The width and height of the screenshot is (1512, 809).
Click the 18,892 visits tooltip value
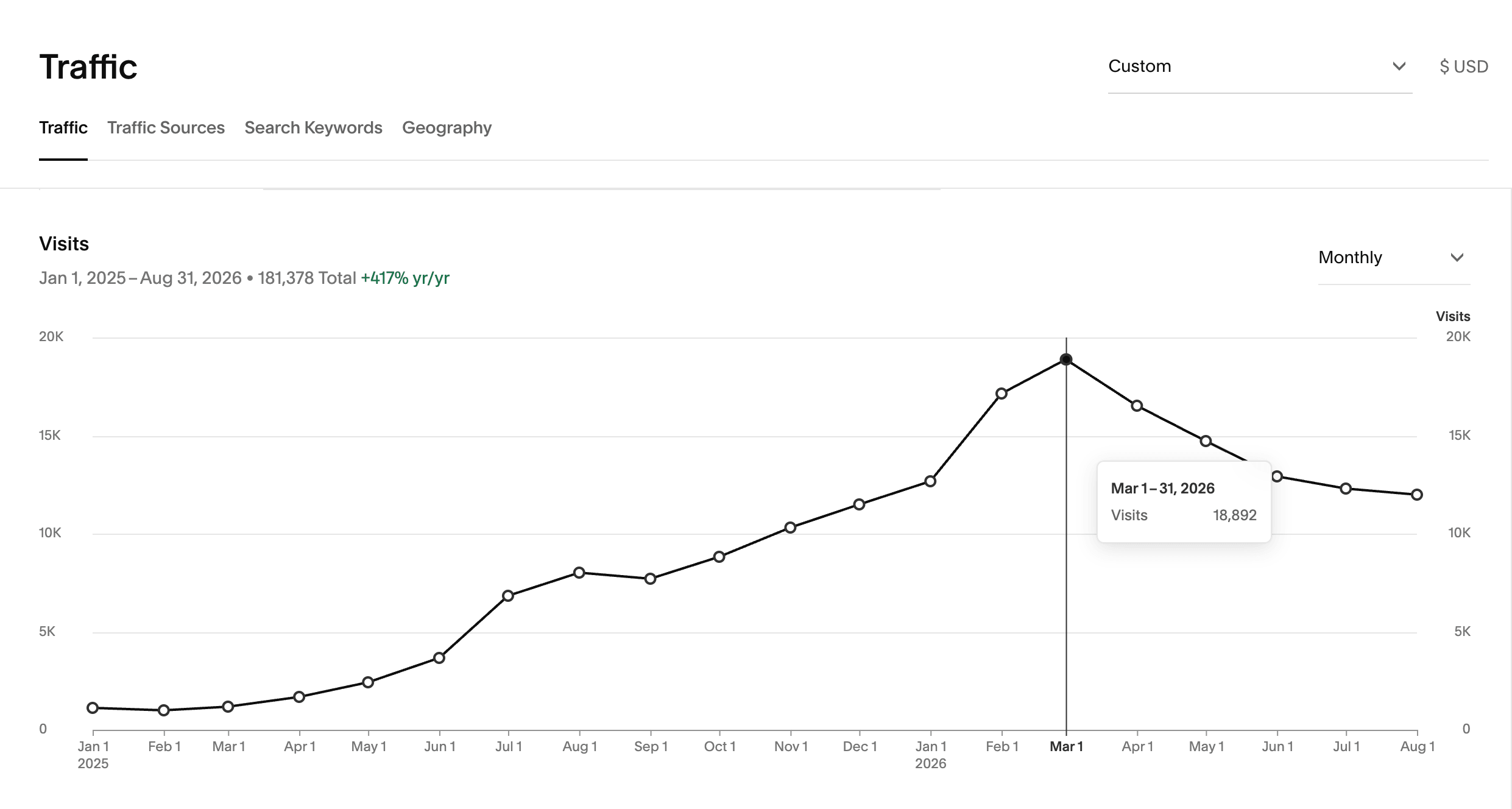pos(1234,515)
